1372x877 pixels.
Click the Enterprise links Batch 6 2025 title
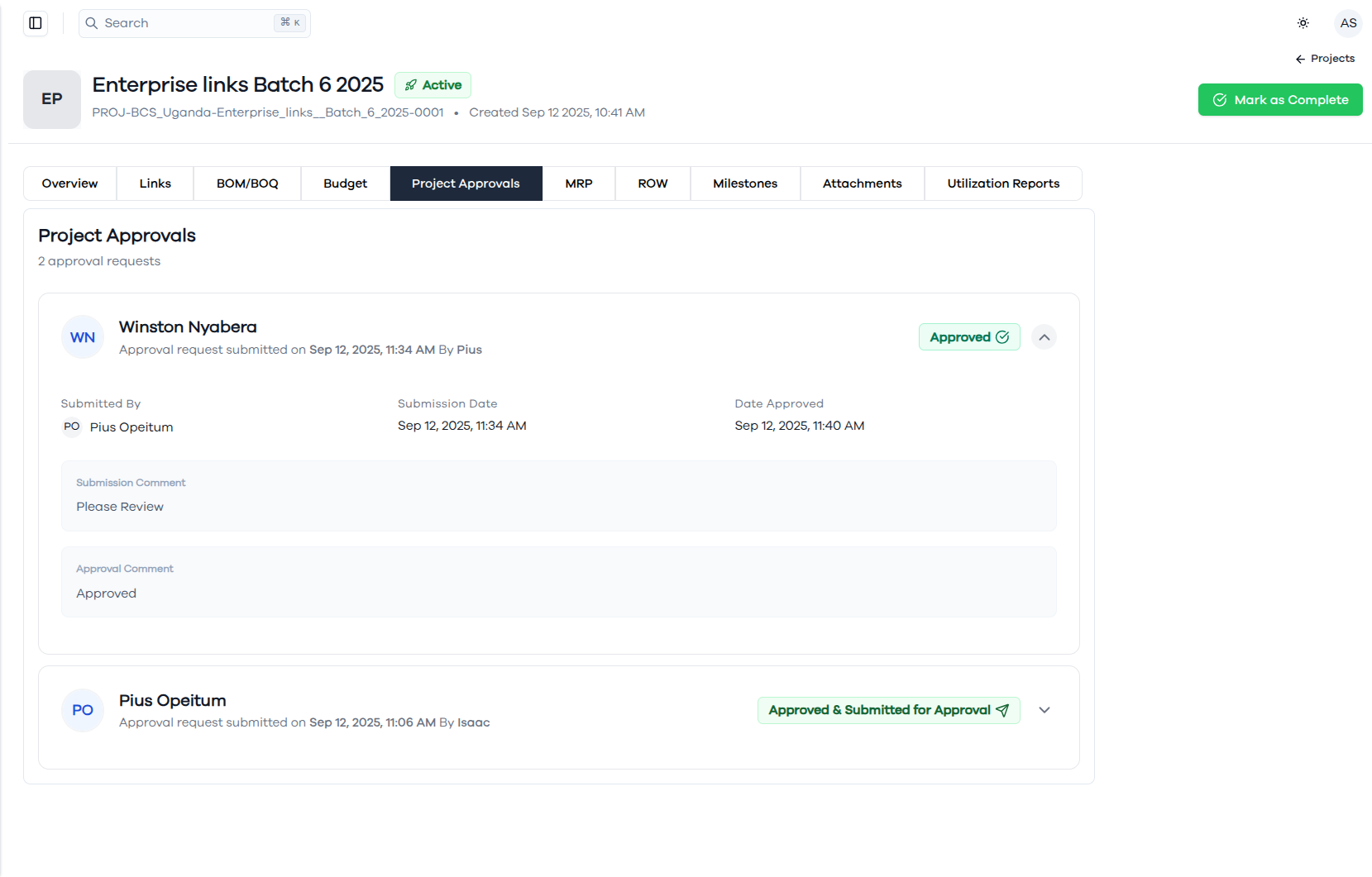(x=238, y=85)
